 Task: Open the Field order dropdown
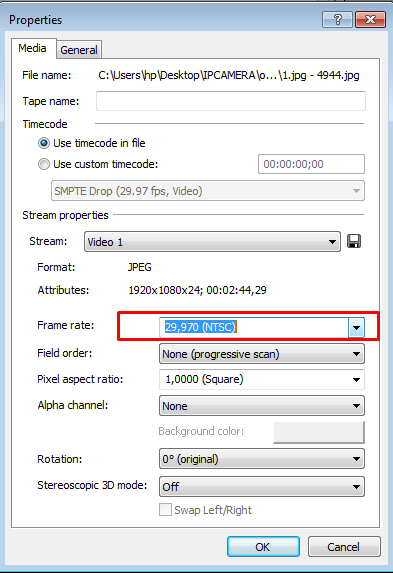tap(262, 354)
